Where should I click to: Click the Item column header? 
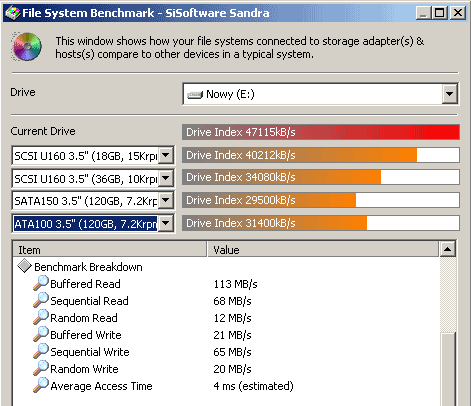pyautogui.click(x=110, y=250)
